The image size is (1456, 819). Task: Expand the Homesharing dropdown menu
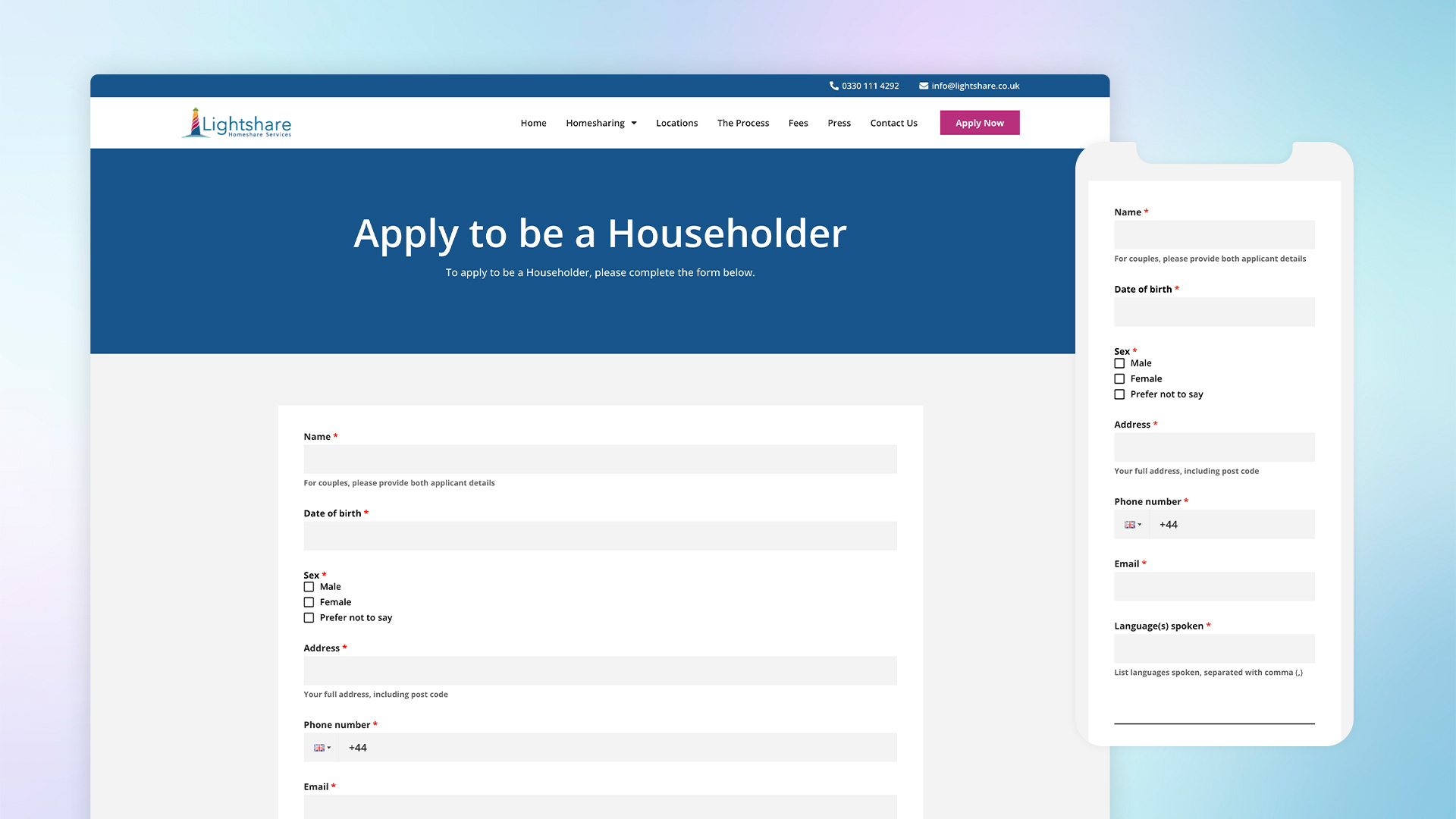tap(600, 122)
